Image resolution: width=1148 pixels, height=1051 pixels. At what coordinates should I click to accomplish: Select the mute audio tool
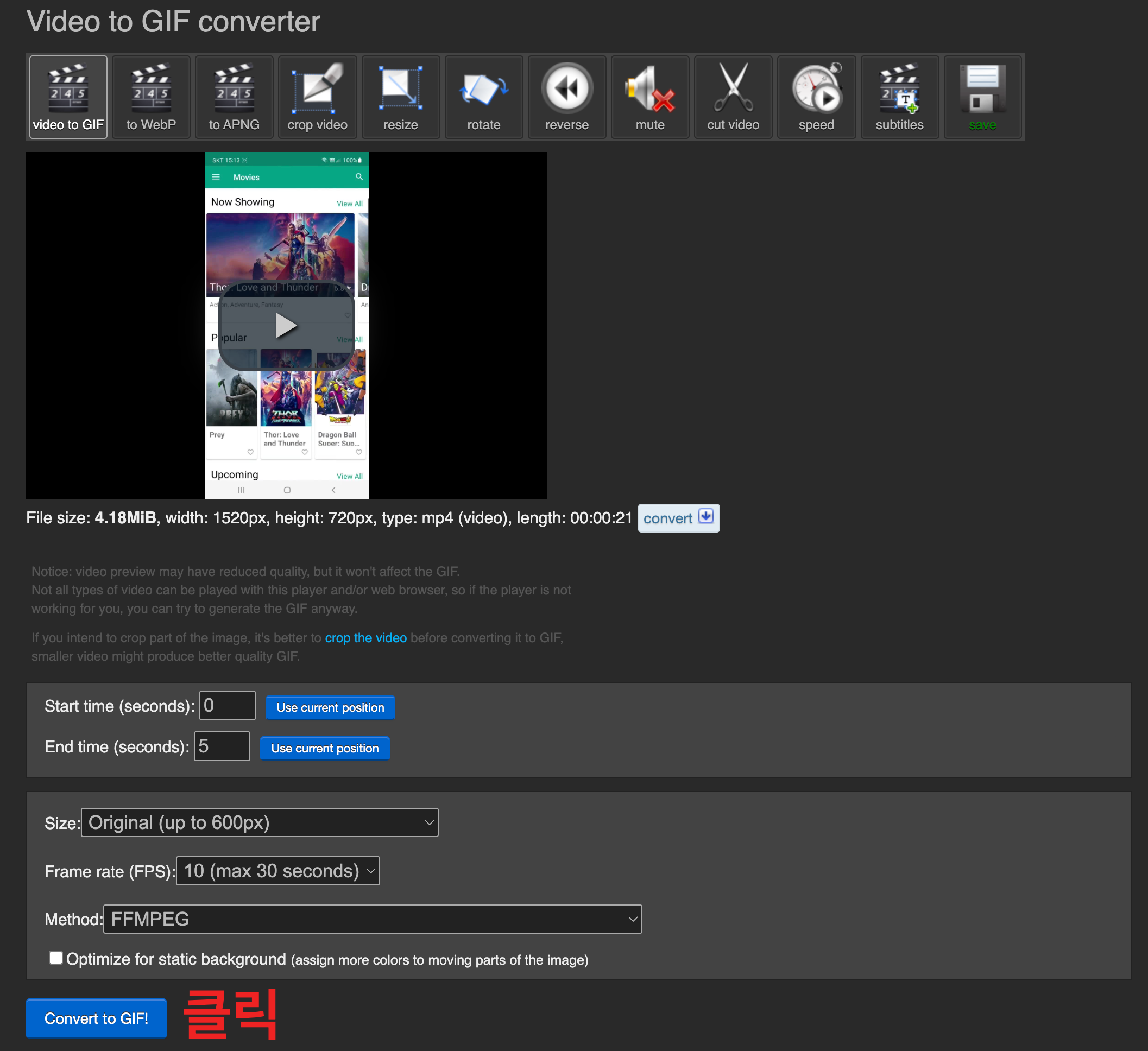click(649, 97)
